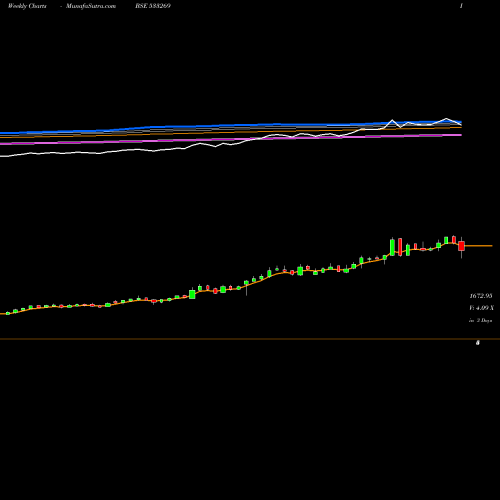The width and height of the screenshot is (500, 500).
Task: Click the 'Weekly Charts' title text
Action: [x=27, y=6]
